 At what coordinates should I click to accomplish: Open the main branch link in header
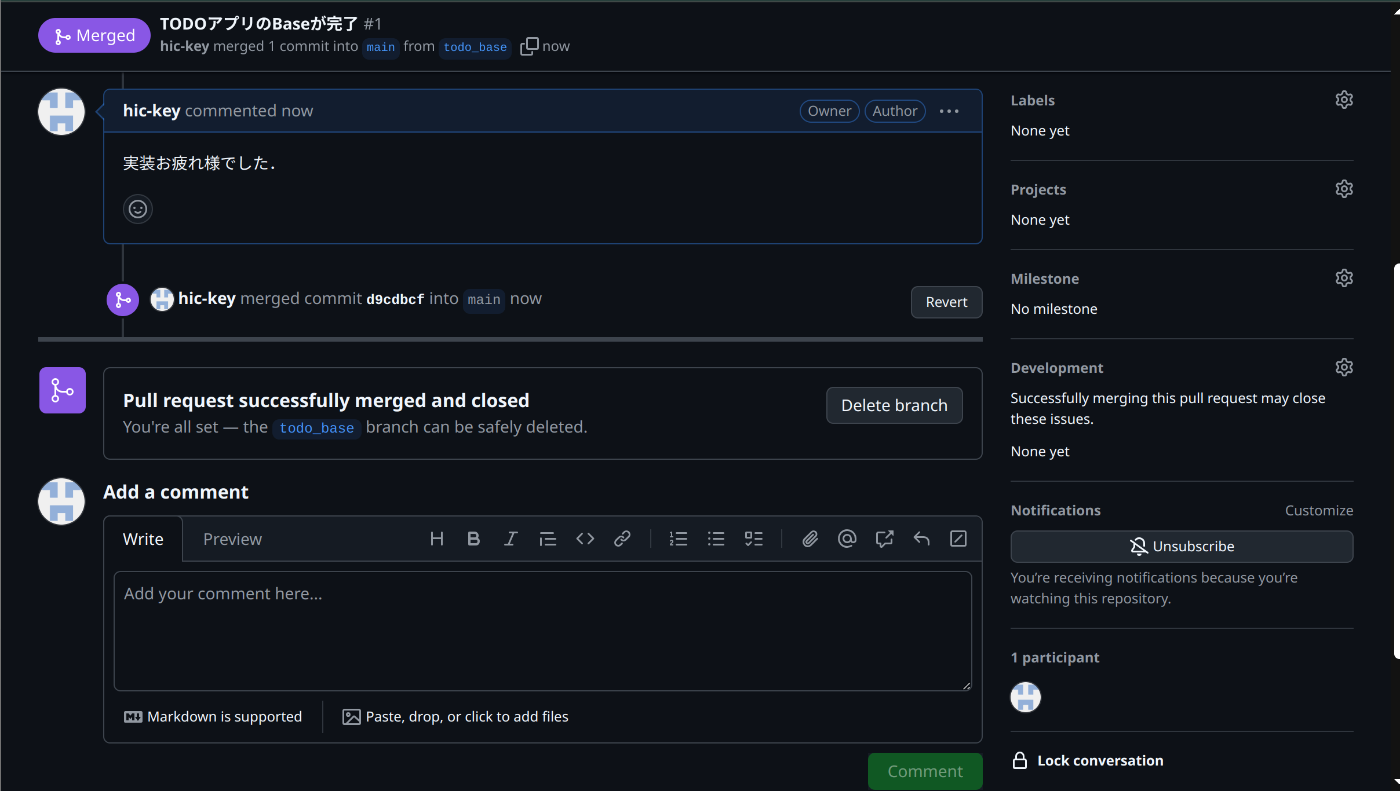point(380,47)
